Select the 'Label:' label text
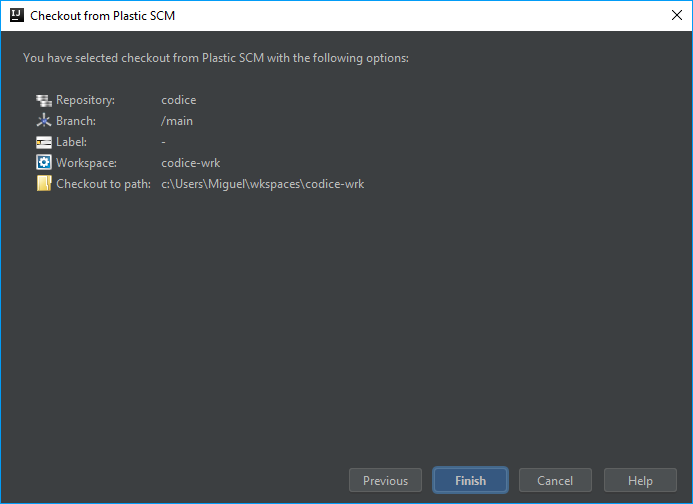The width and height of the screenshot is (693, 504). click(x=71, y=142)
